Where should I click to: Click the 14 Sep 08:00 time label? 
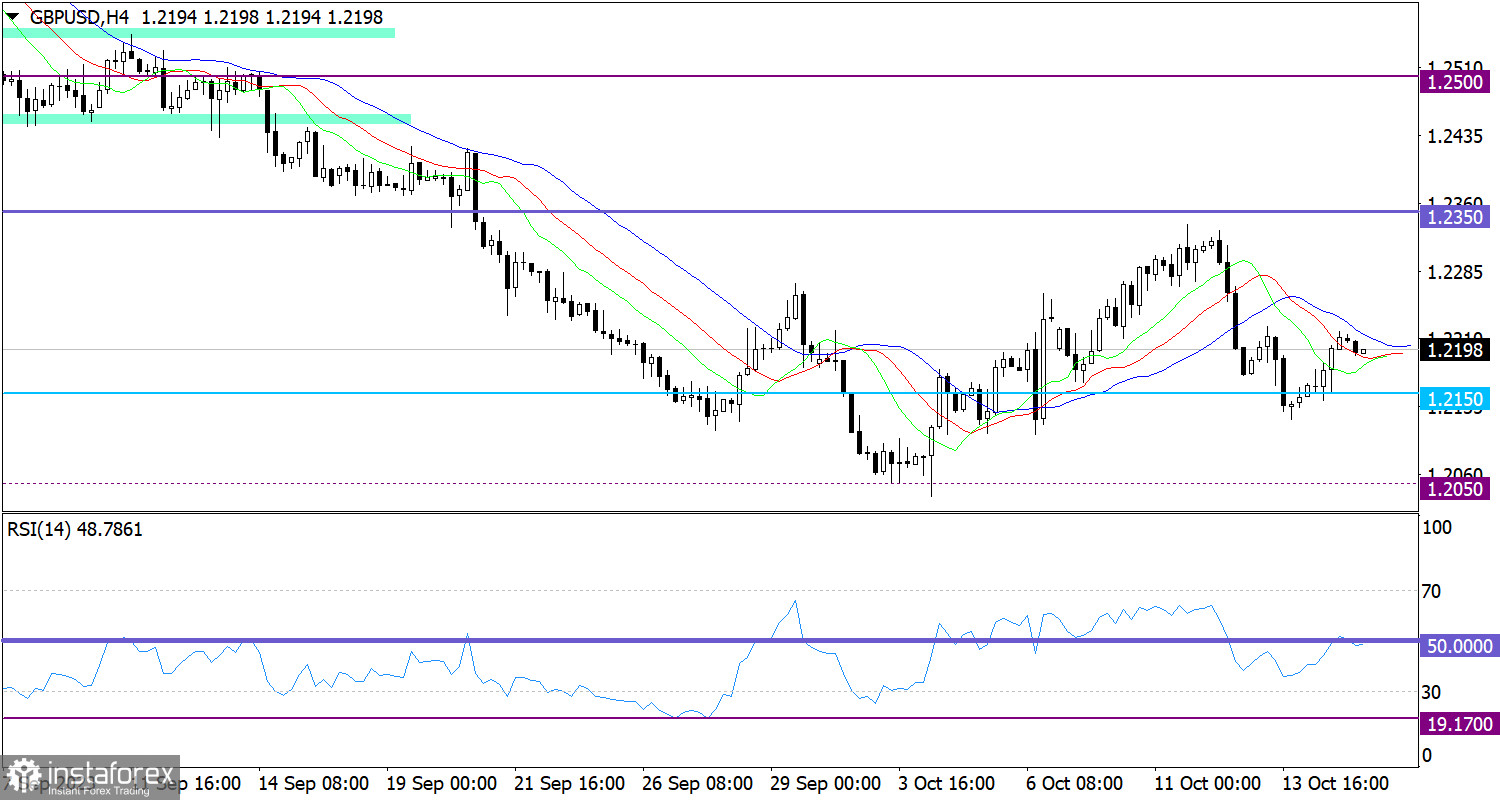(316, 781)
